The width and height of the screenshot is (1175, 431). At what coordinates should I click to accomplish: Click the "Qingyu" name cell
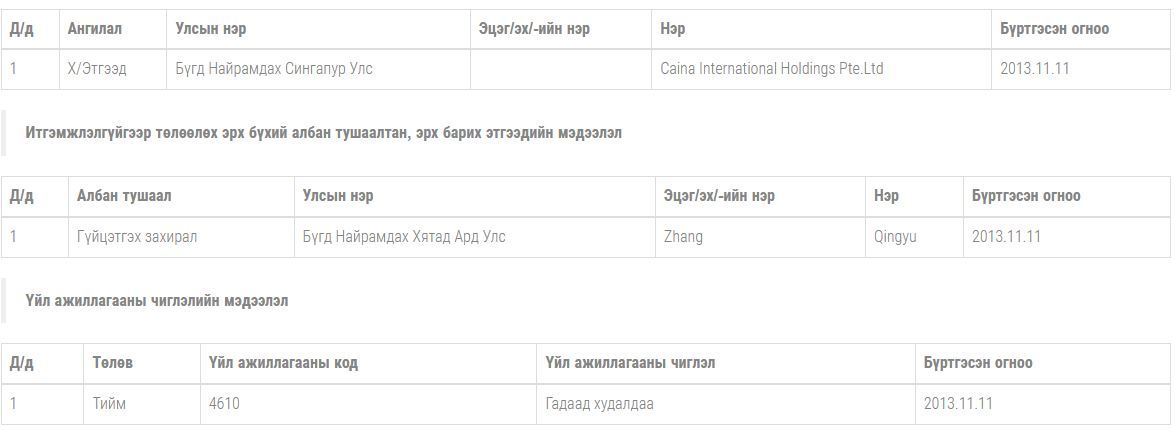click(x=895, y=237)
